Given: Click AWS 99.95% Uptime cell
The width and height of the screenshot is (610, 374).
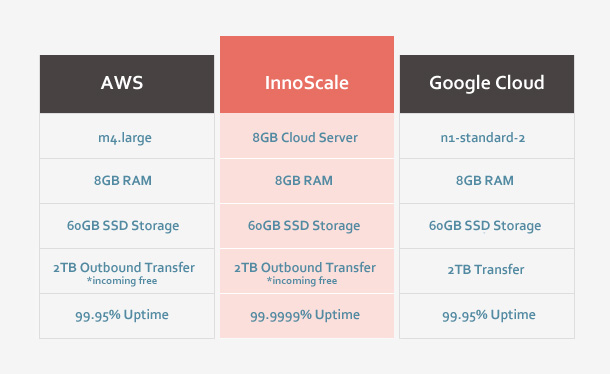Looking at the screenshot, I should click(127, 316).
